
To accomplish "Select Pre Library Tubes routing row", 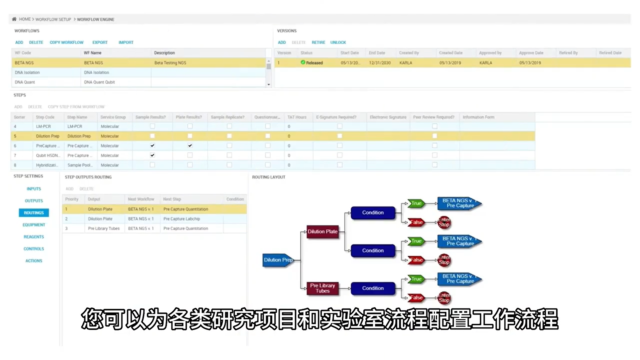I will 154,229.
